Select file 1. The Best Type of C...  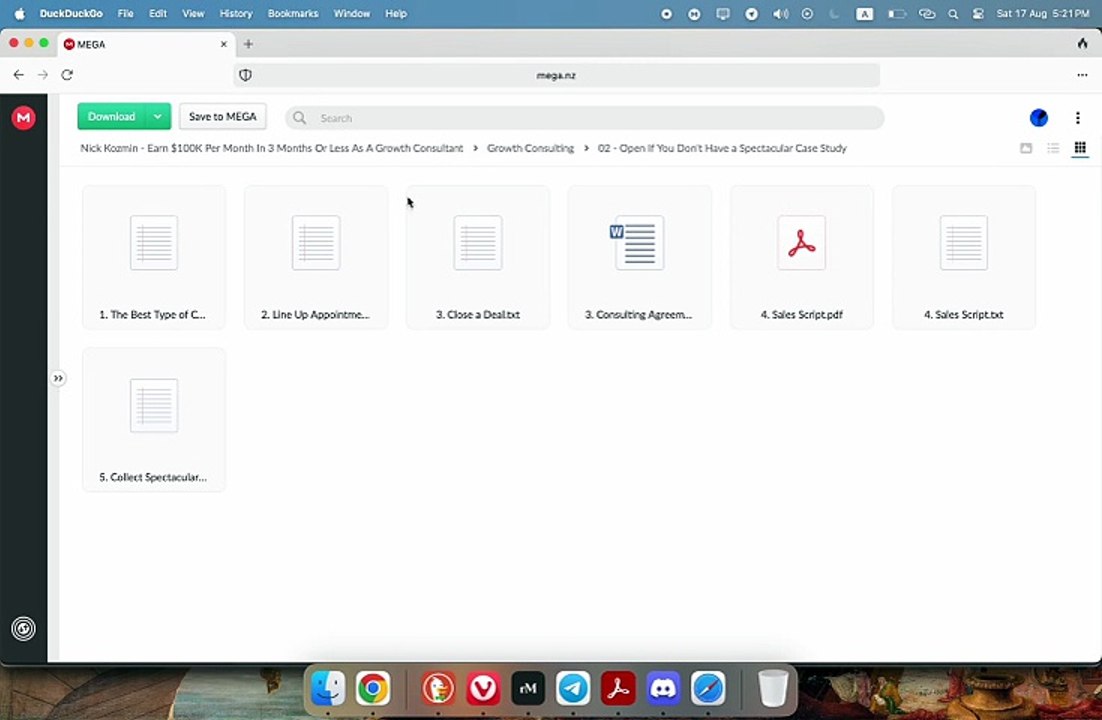[x=154, y=257]
